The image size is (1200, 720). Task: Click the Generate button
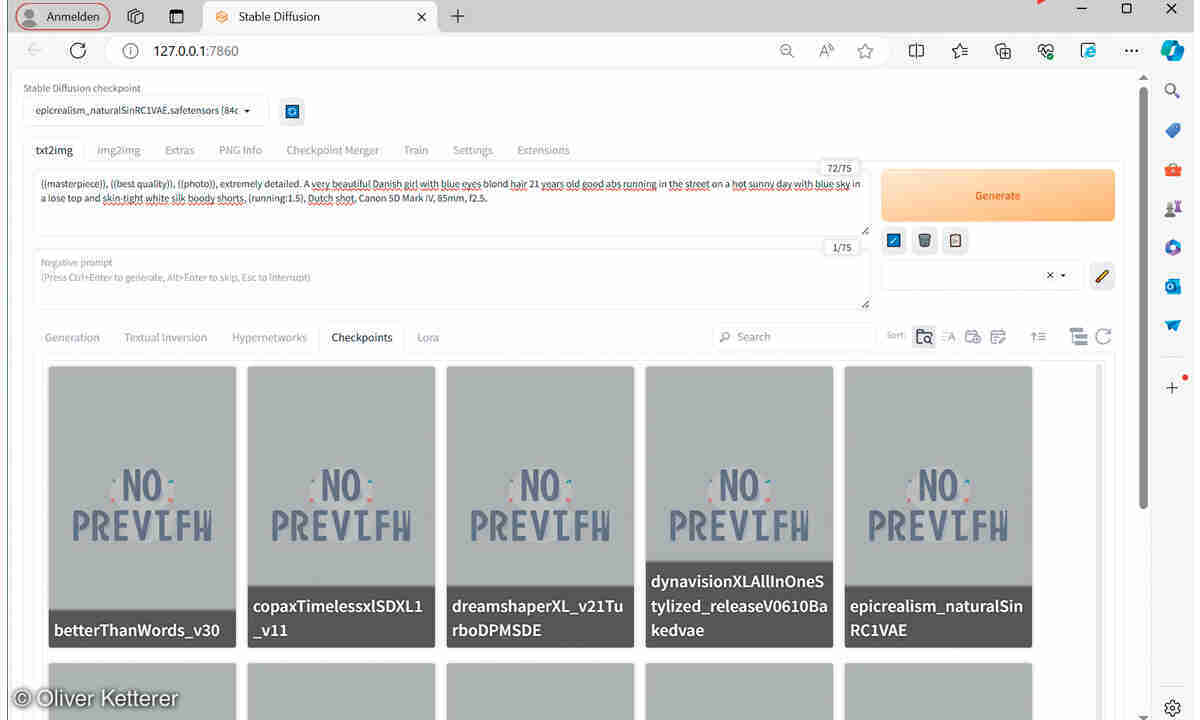click(x=997, y=195)
